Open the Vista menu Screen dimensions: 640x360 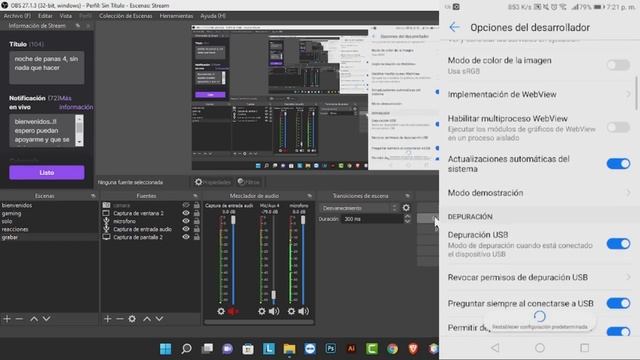[x=66, y=16]
